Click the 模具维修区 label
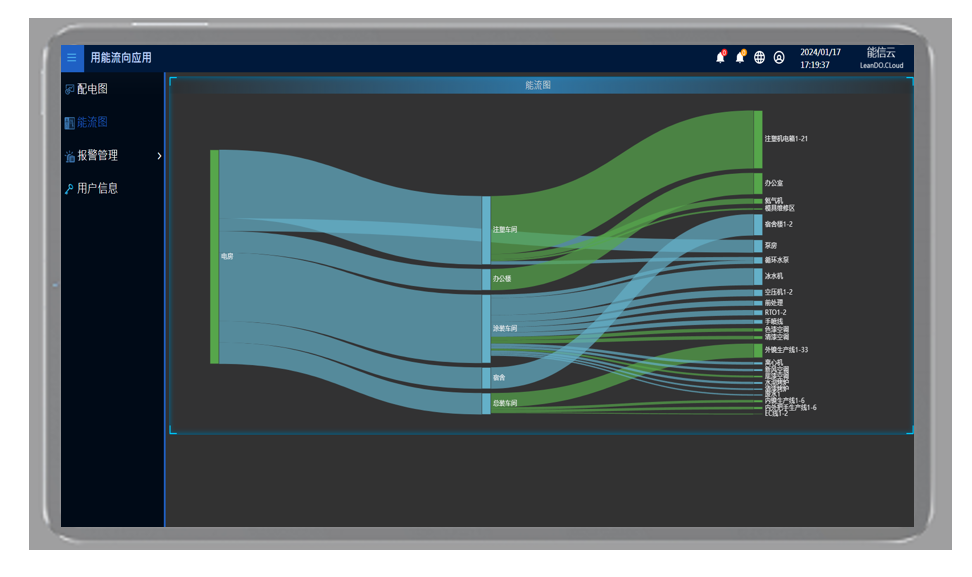The image size is (972, 577). (780, 208)
